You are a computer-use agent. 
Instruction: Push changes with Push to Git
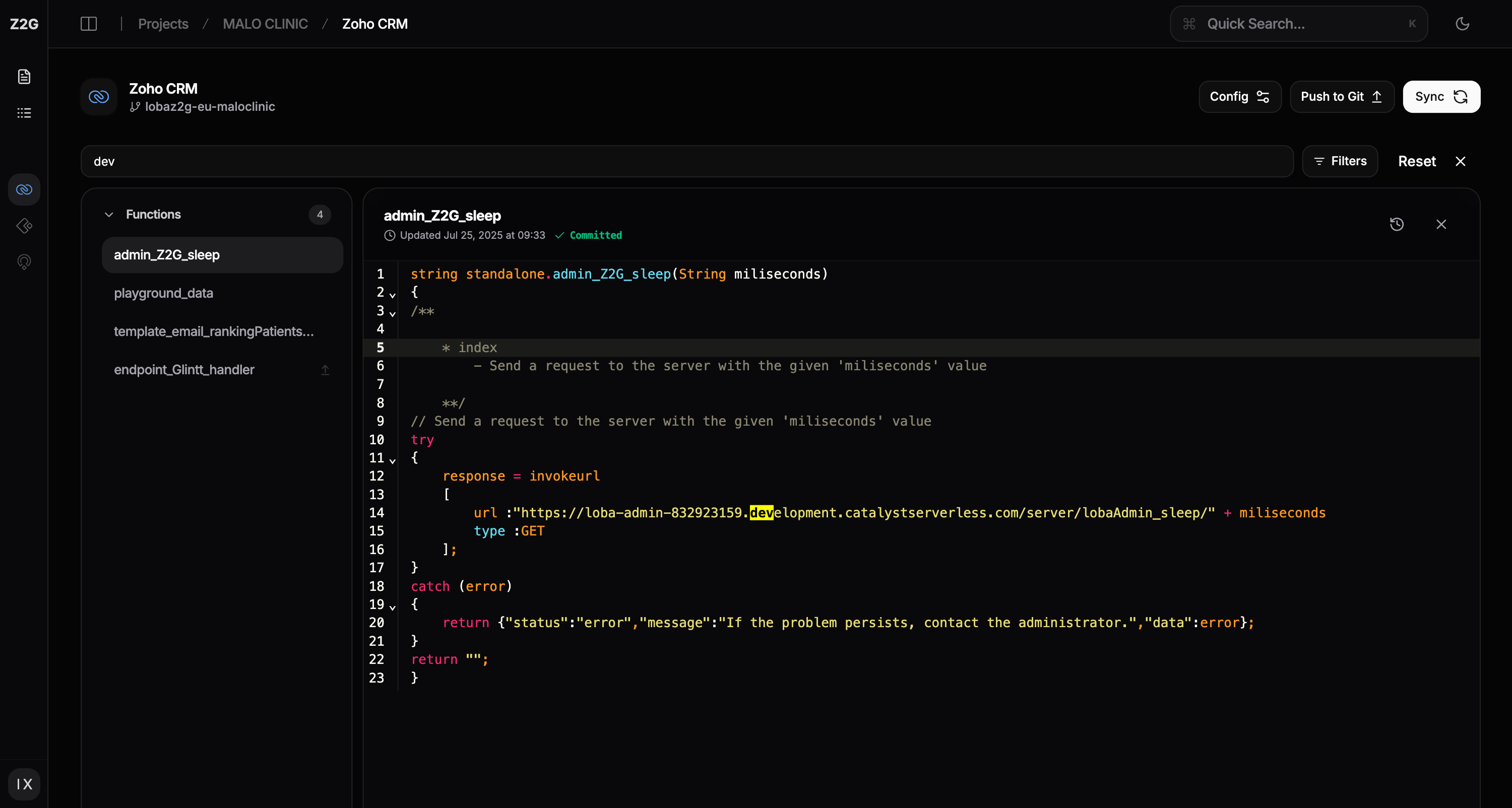coord(1342,97)
